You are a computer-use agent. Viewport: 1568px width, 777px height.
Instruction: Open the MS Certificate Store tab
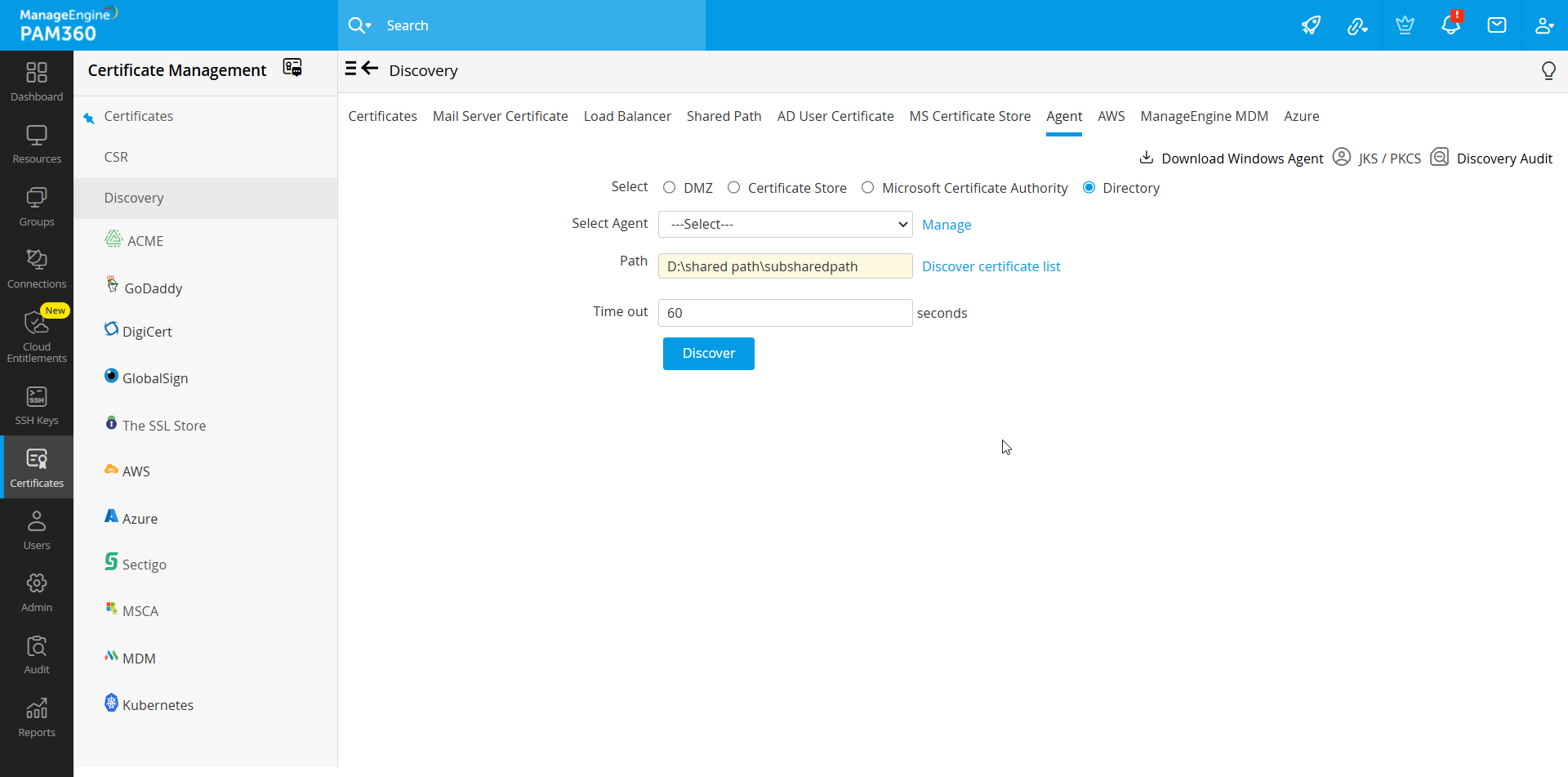coord(969,116)
